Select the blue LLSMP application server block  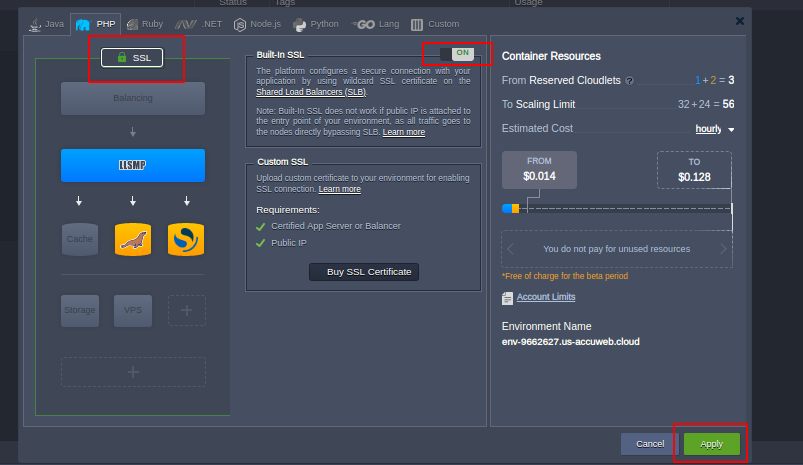[x=133, y=165]
